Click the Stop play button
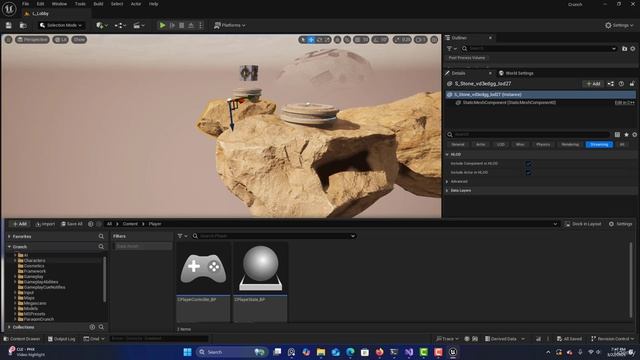The height and width of the screenshot is (360, 640). (182, 25)
